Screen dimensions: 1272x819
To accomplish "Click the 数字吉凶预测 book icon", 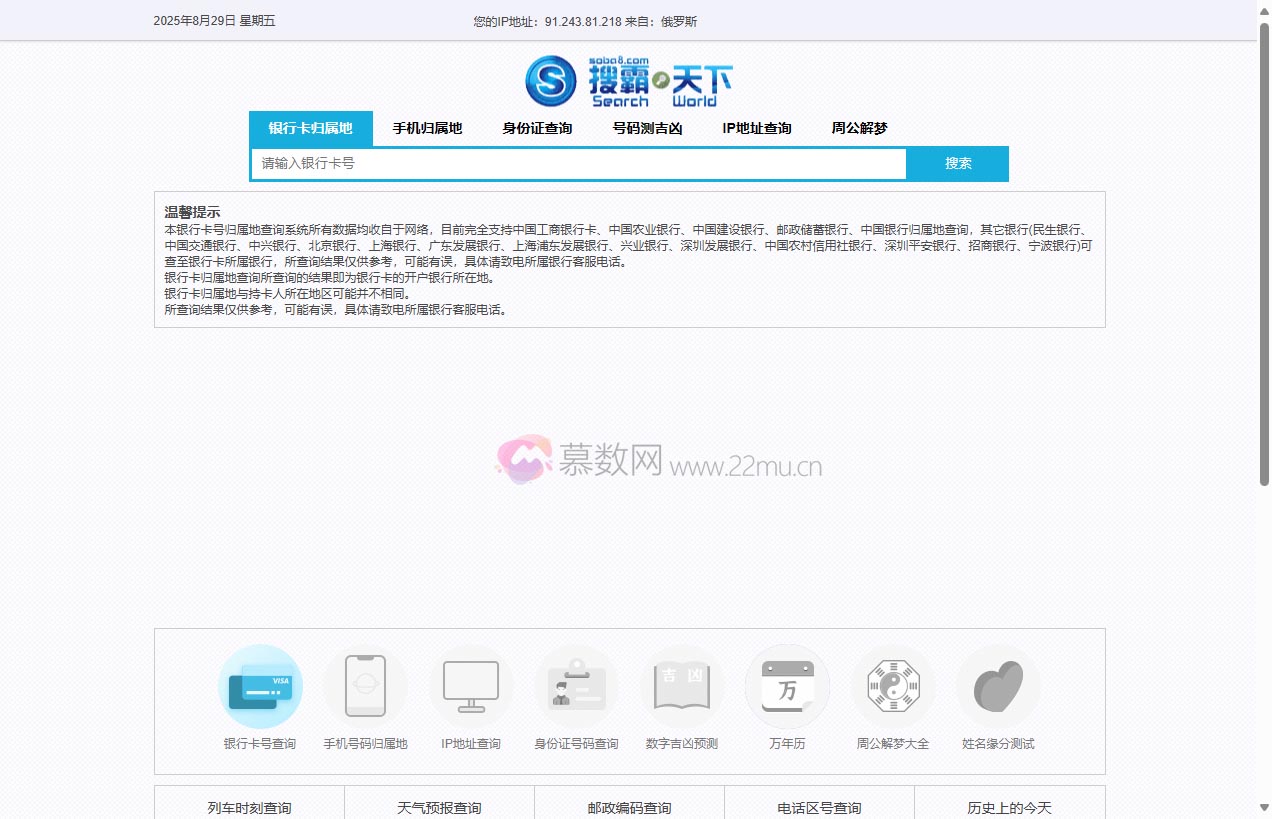I will click(x=682, y=687).
